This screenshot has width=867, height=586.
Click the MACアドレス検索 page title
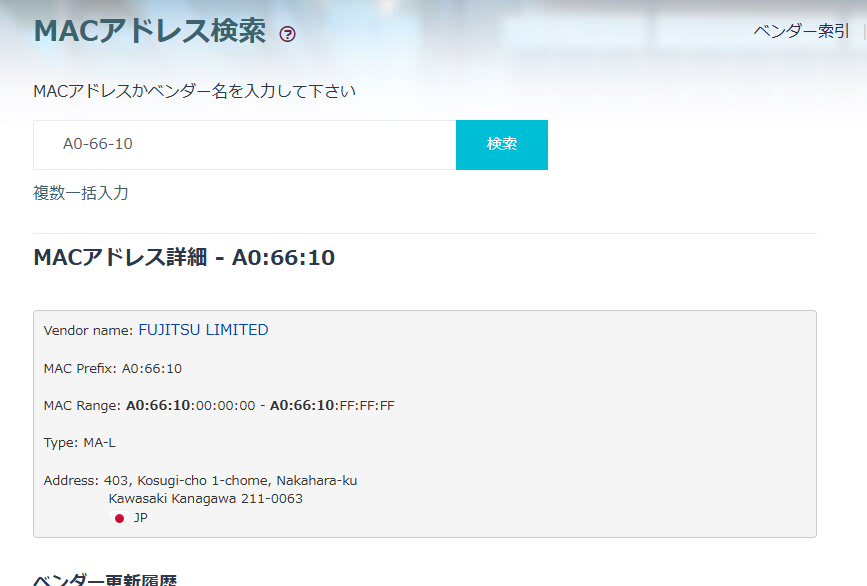point(149,31)
